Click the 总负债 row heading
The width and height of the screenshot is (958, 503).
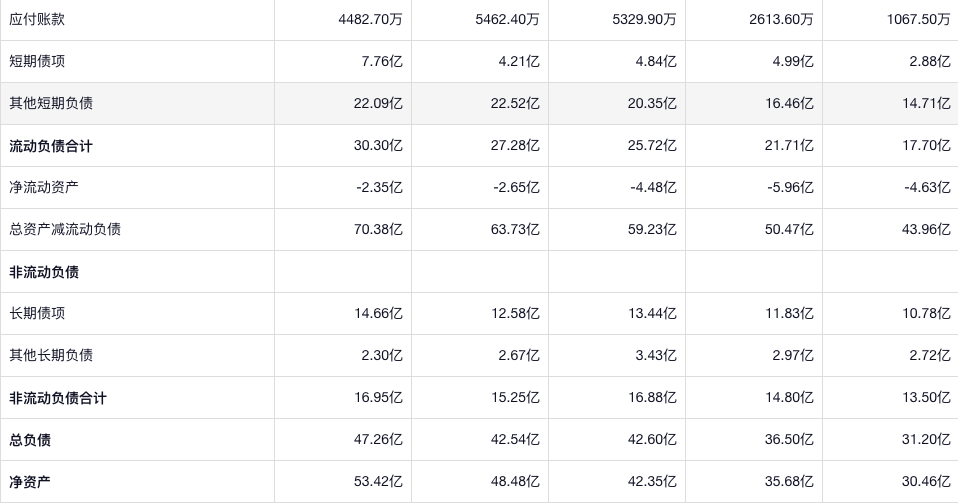(30, 440)
